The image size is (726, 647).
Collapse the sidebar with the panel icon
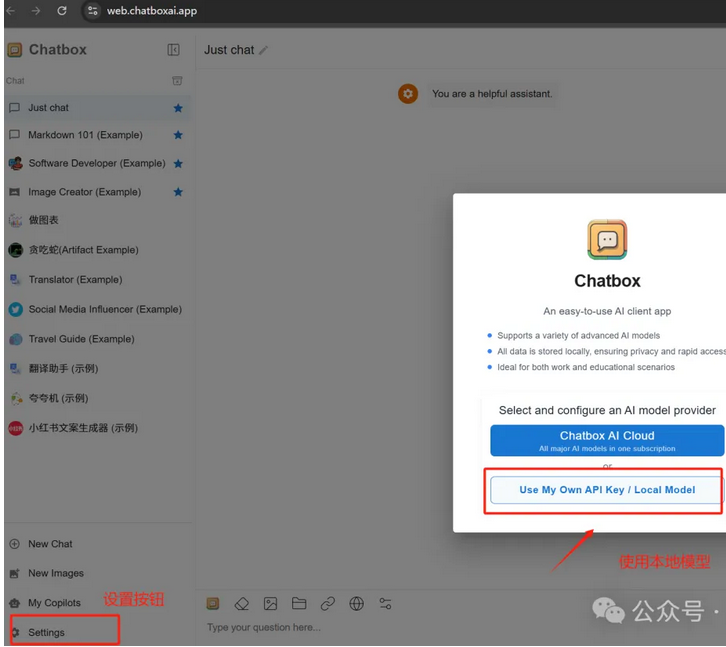coord(173,50)
